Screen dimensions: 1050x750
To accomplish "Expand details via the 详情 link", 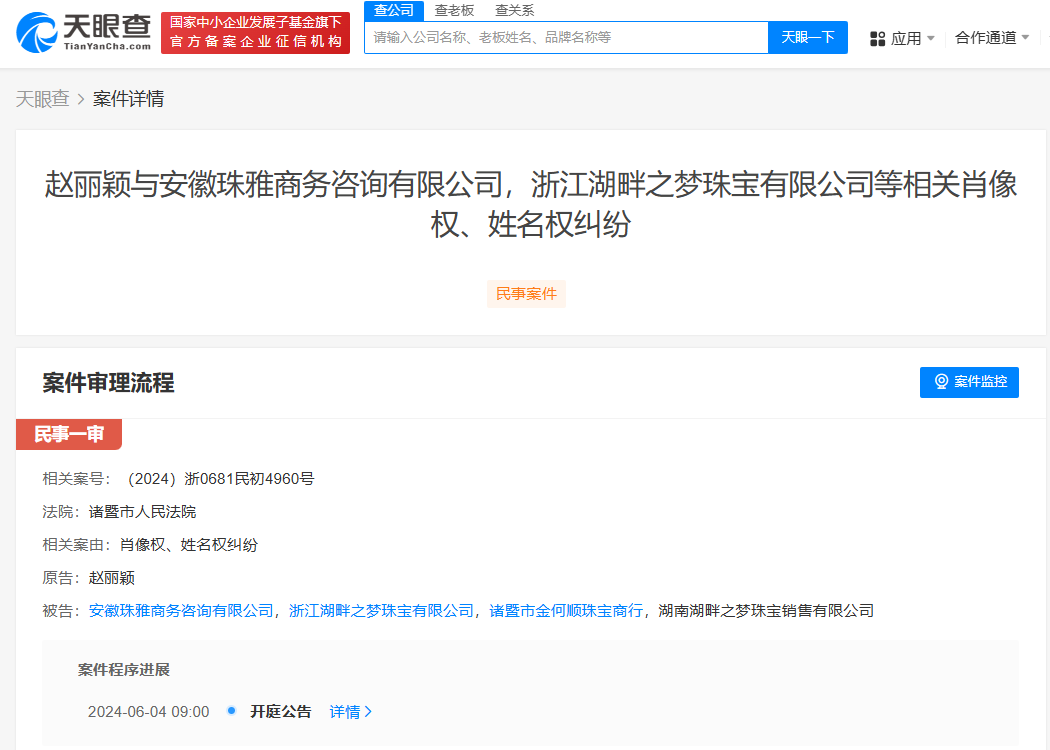I will pyautogui.click(x=345, y=711).
